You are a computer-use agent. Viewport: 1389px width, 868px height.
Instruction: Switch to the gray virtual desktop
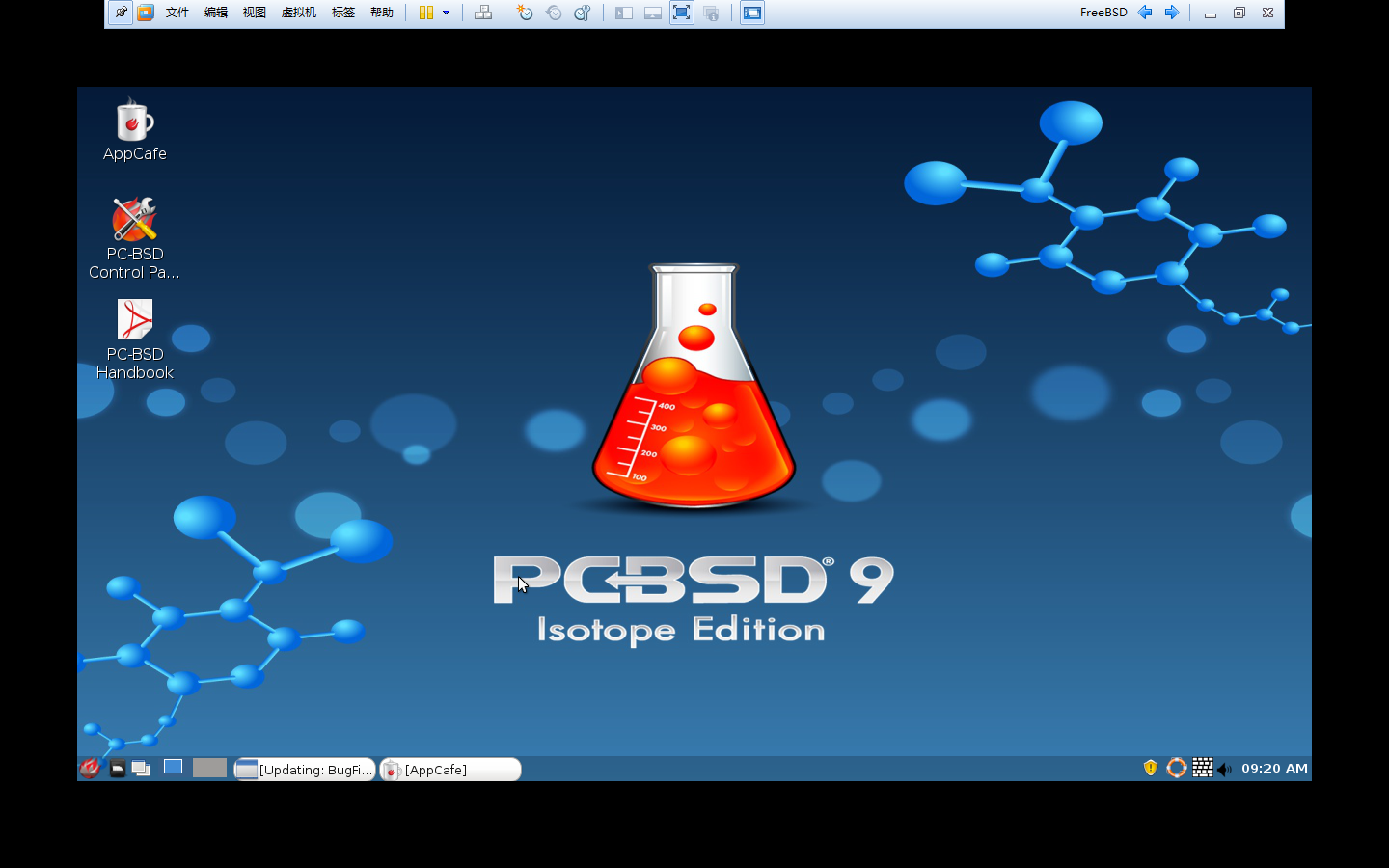pos(209,768)
